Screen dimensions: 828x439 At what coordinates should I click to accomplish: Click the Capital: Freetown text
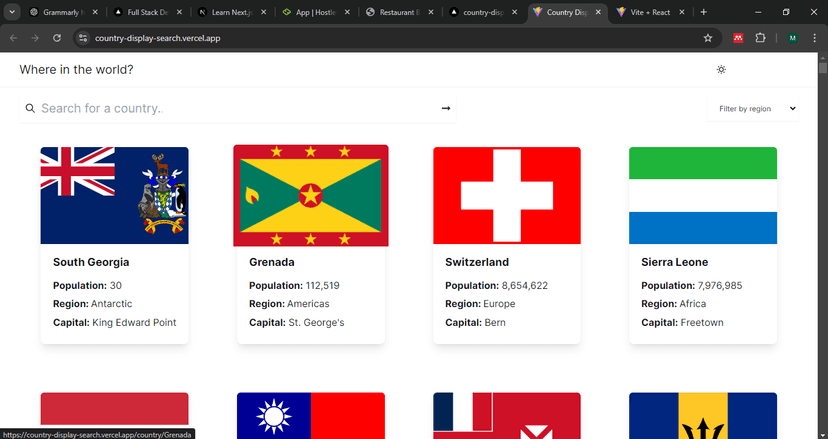point(682,323)
